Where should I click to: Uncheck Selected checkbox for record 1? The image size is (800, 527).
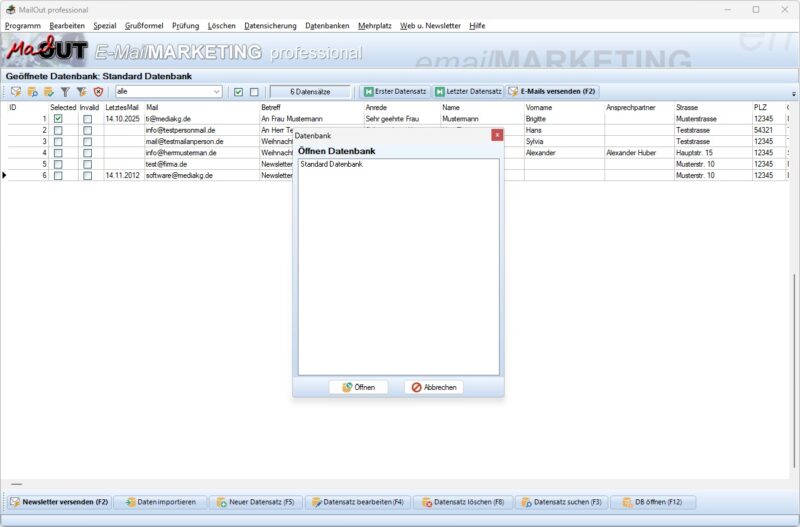point(58,119)
